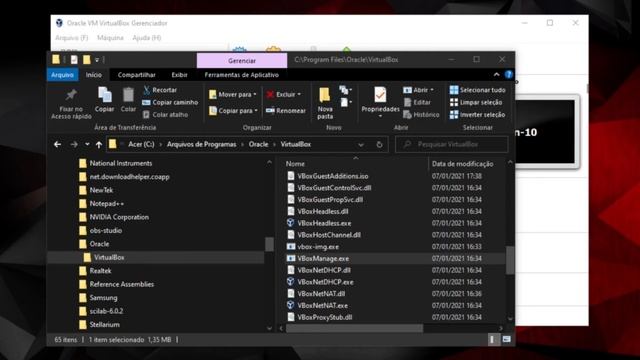Select the Stellarium folder in tree
Image resolution: width=640 pixels, height=360 pixels.
[x=104, y=325]
